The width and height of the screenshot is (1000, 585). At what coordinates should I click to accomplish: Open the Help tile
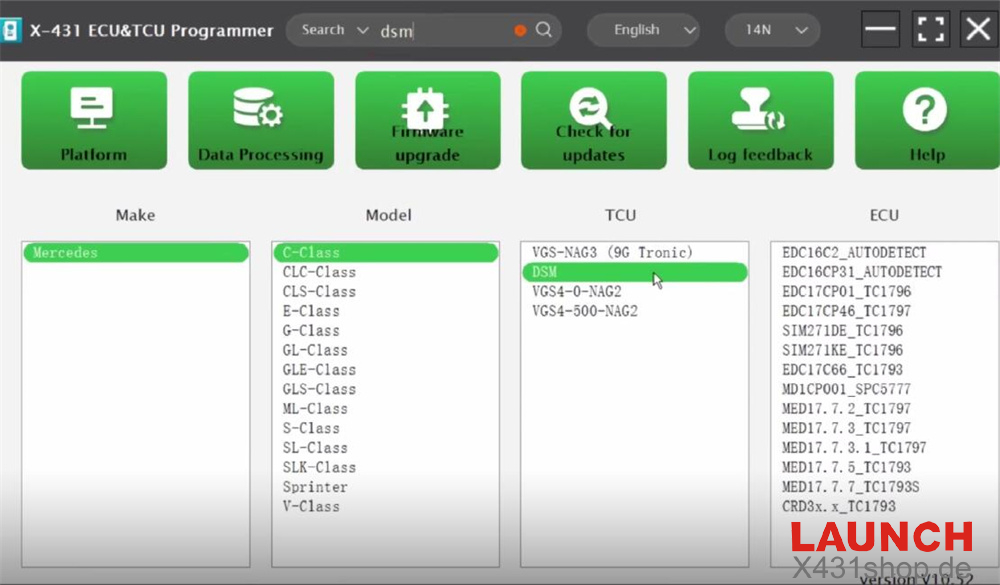[926, 120]
